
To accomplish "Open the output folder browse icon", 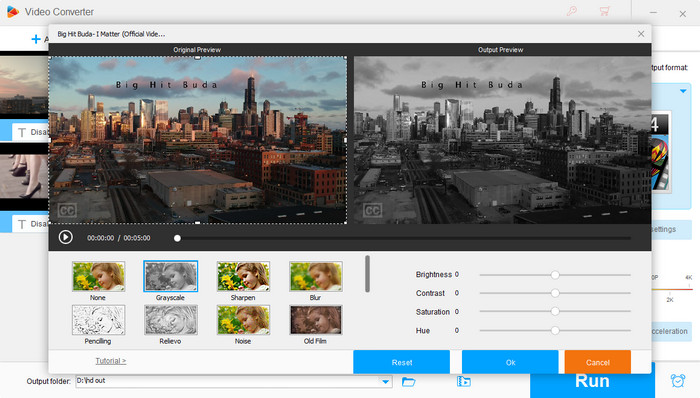I will point(408,381).
